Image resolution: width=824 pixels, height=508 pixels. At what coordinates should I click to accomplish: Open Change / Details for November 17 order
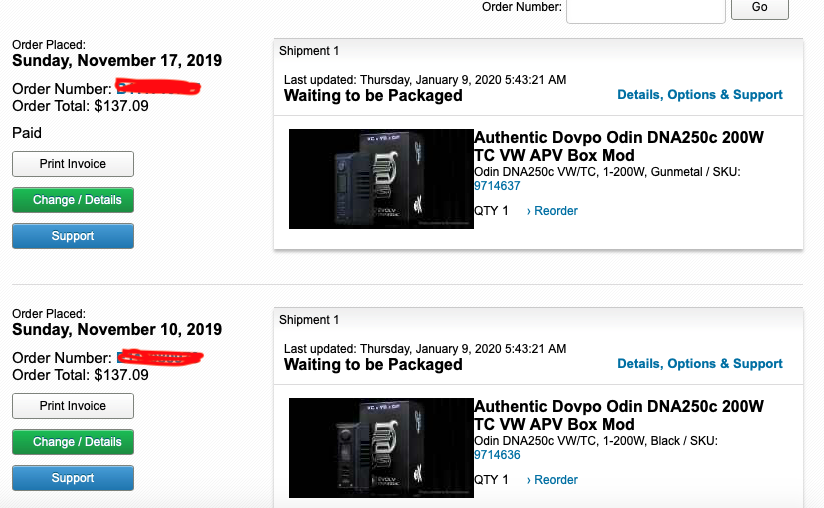click(73, 200)
